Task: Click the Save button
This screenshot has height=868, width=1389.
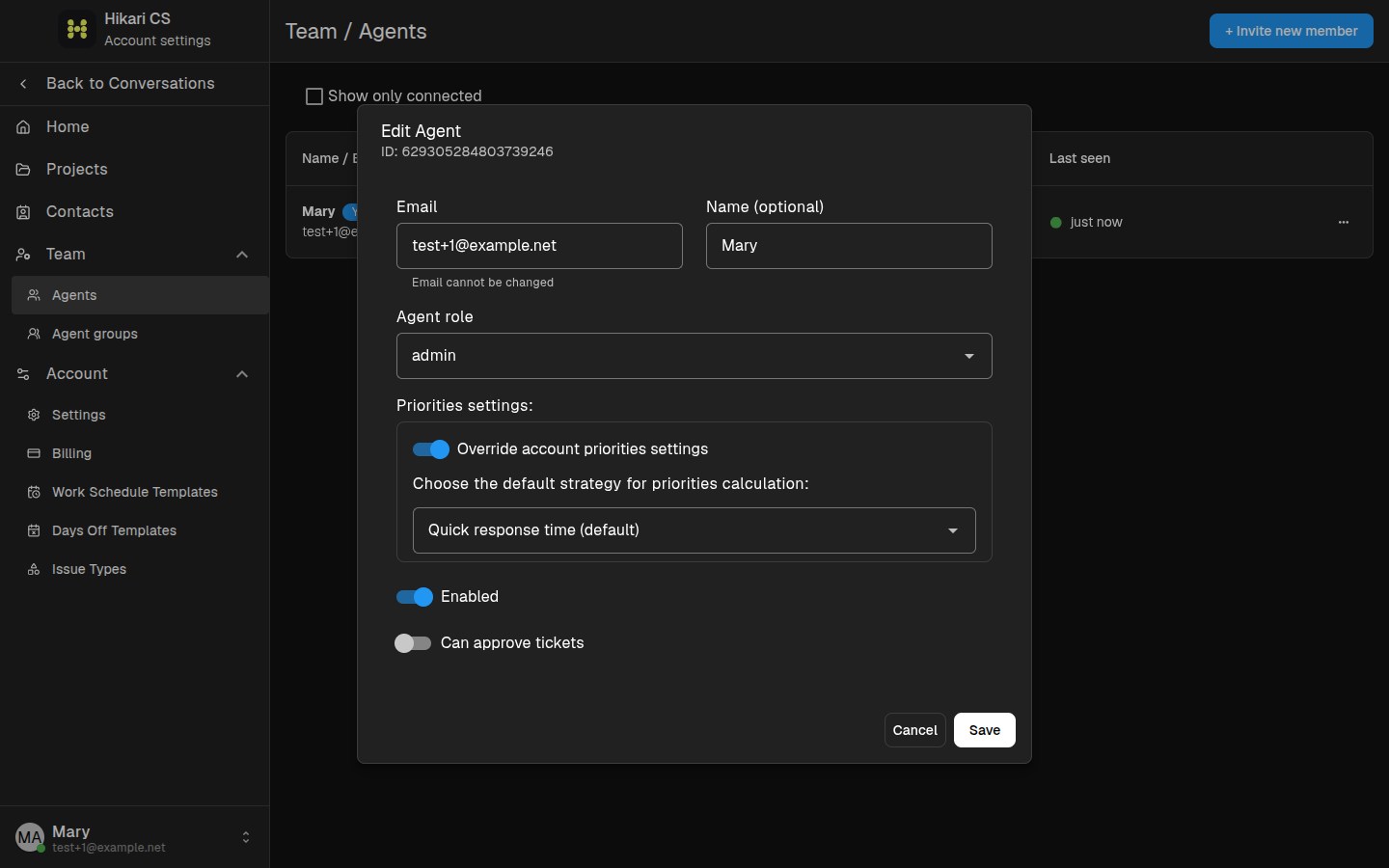Action: (985, 730)
